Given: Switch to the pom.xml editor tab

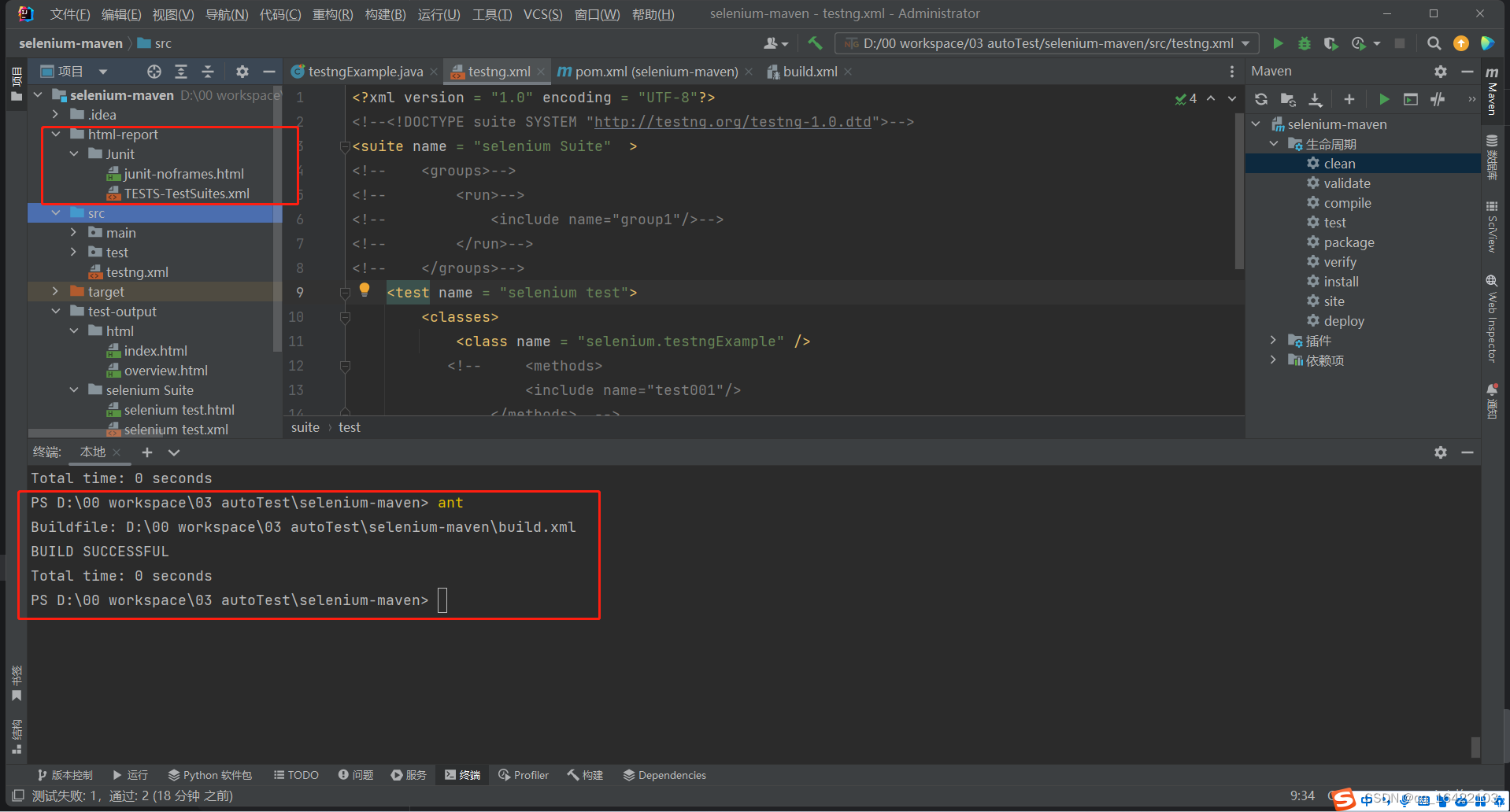Looking at the screenshot, I should click(x=657, y=71).
